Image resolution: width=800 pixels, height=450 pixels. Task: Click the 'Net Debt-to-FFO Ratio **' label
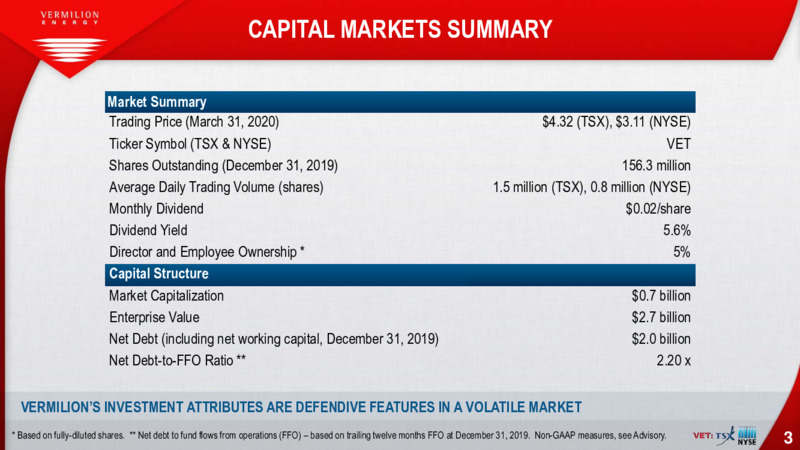[177, 361]
